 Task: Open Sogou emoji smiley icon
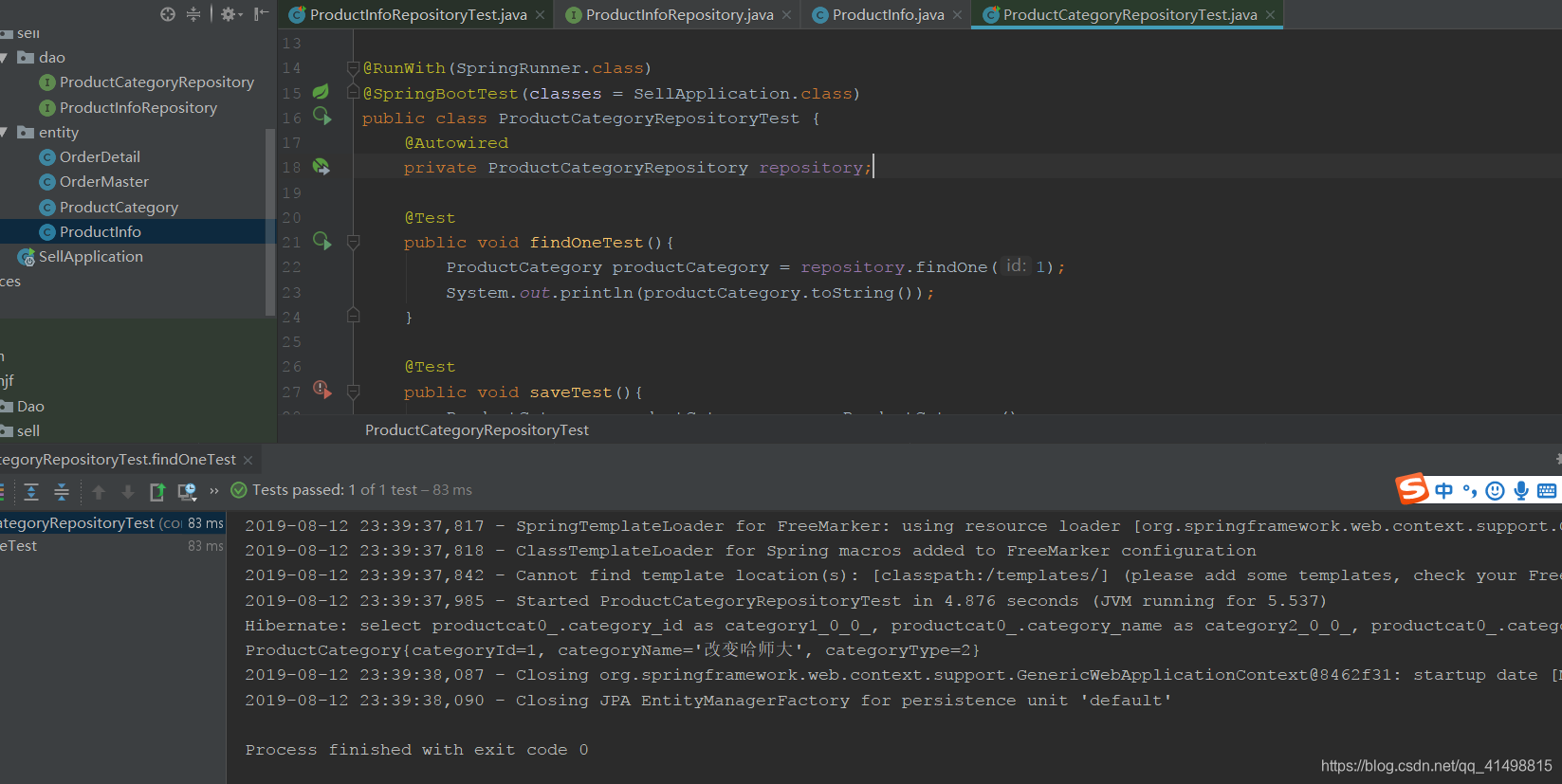point(1496,490)
